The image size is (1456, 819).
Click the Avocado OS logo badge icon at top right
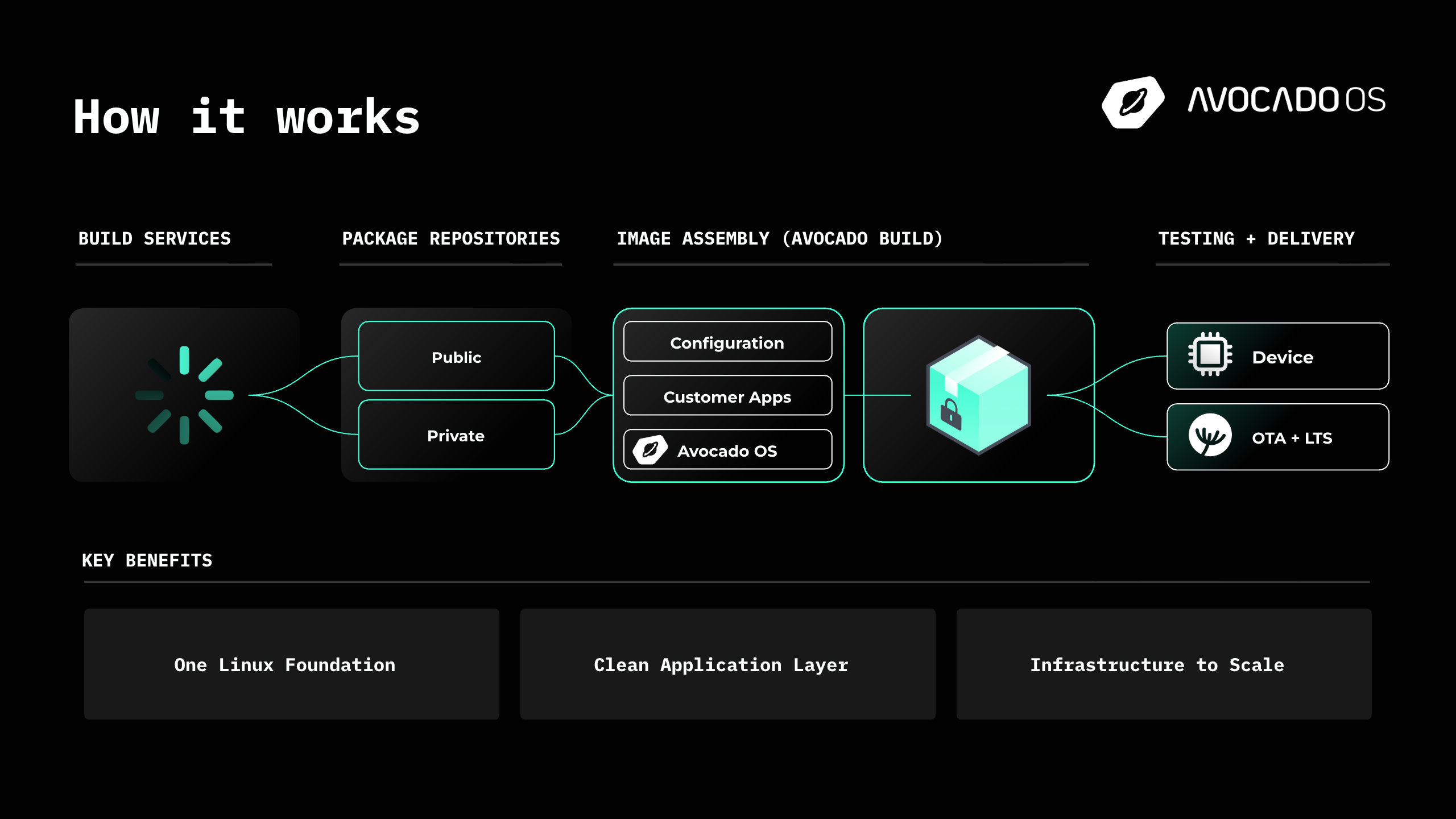[x=1133, y=102]
